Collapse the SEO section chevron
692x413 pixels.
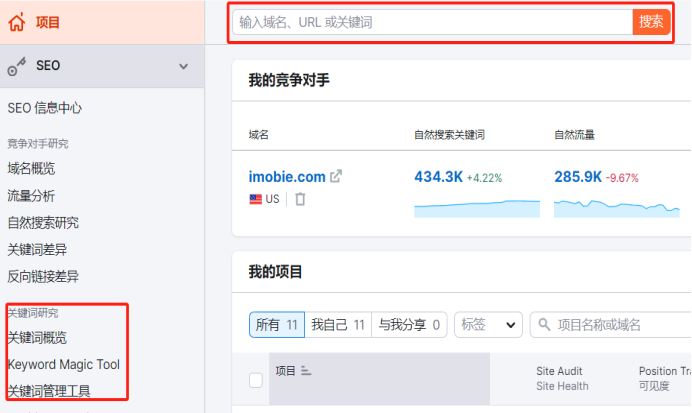click(183, 67)
